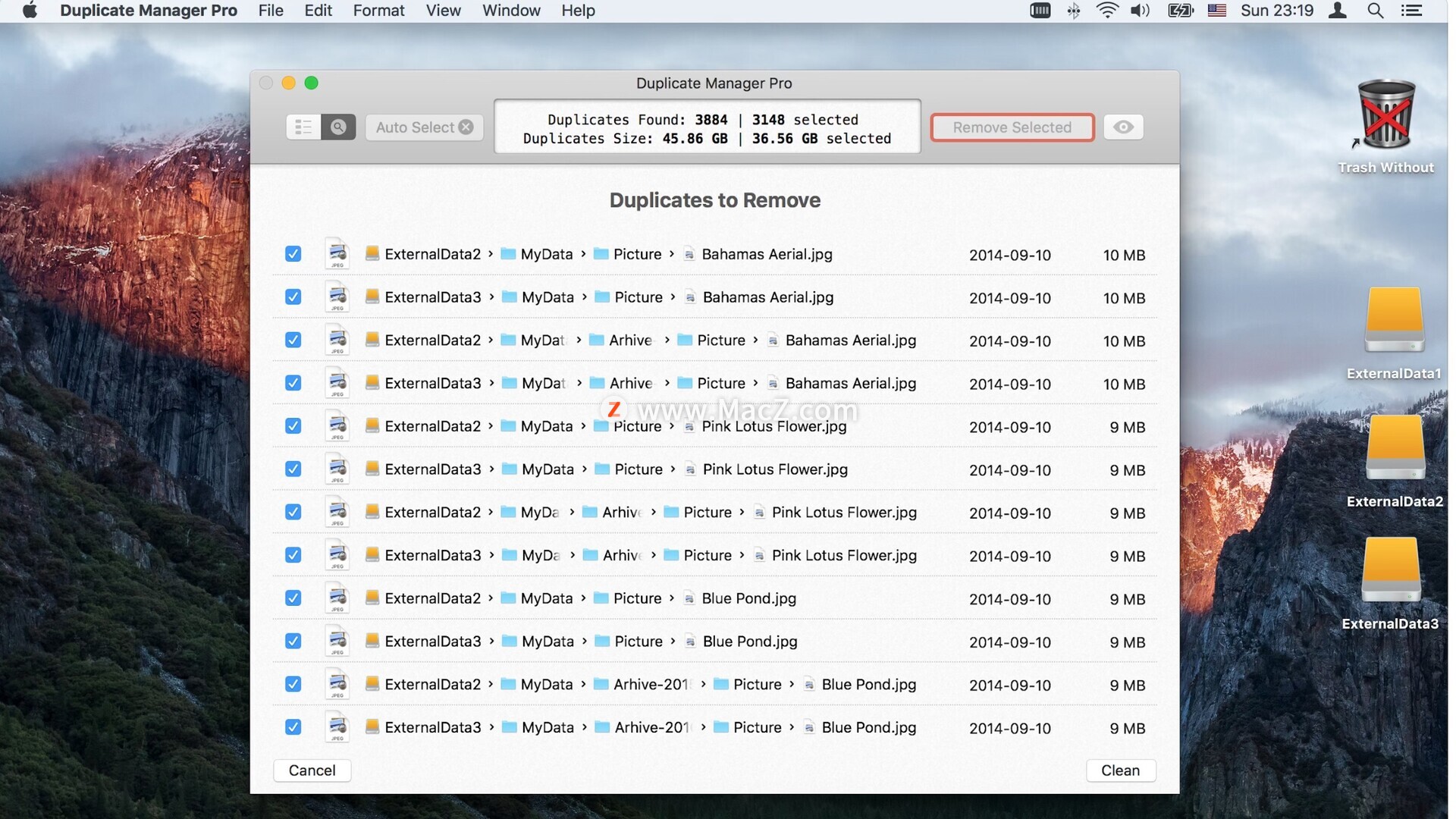Image resolution: width=1456 pixels, height=819 pixels.
Task: Click Arhive-201 folder in ExternalData2 Blue Pond path
Action: tap(649, 685)
